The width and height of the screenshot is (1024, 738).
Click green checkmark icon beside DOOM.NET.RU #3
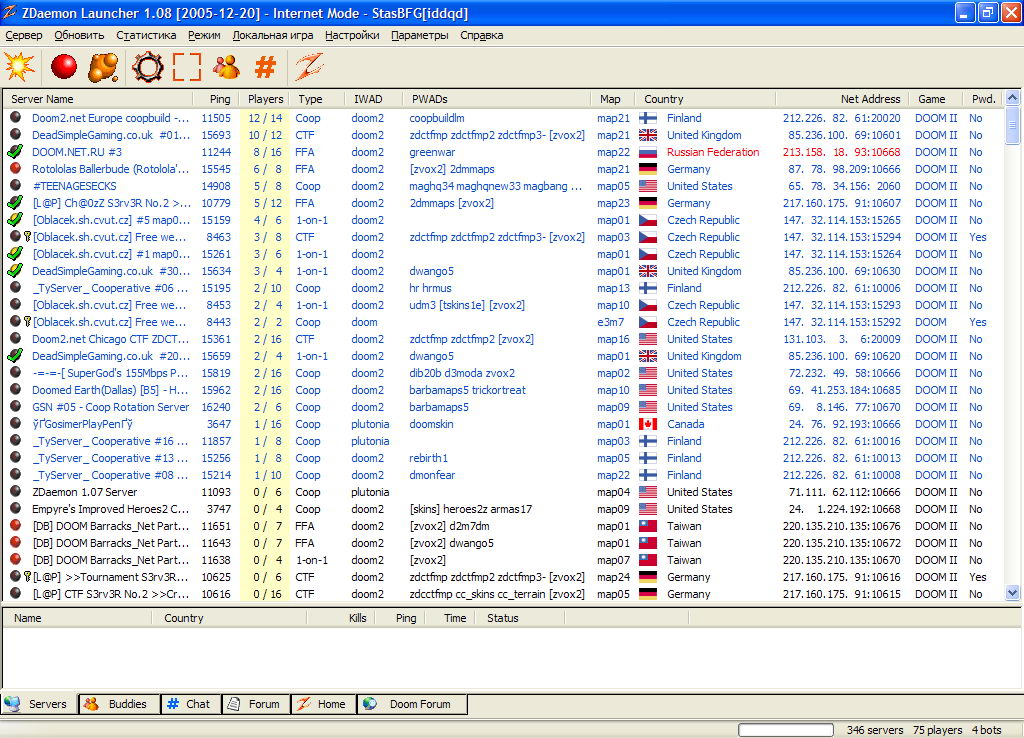[15, 152]
